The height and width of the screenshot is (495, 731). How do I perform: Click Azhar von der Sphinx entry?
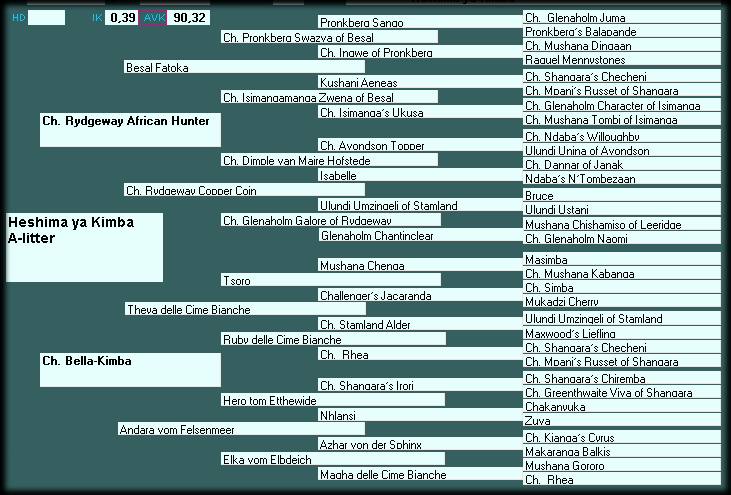click(421, 444)
